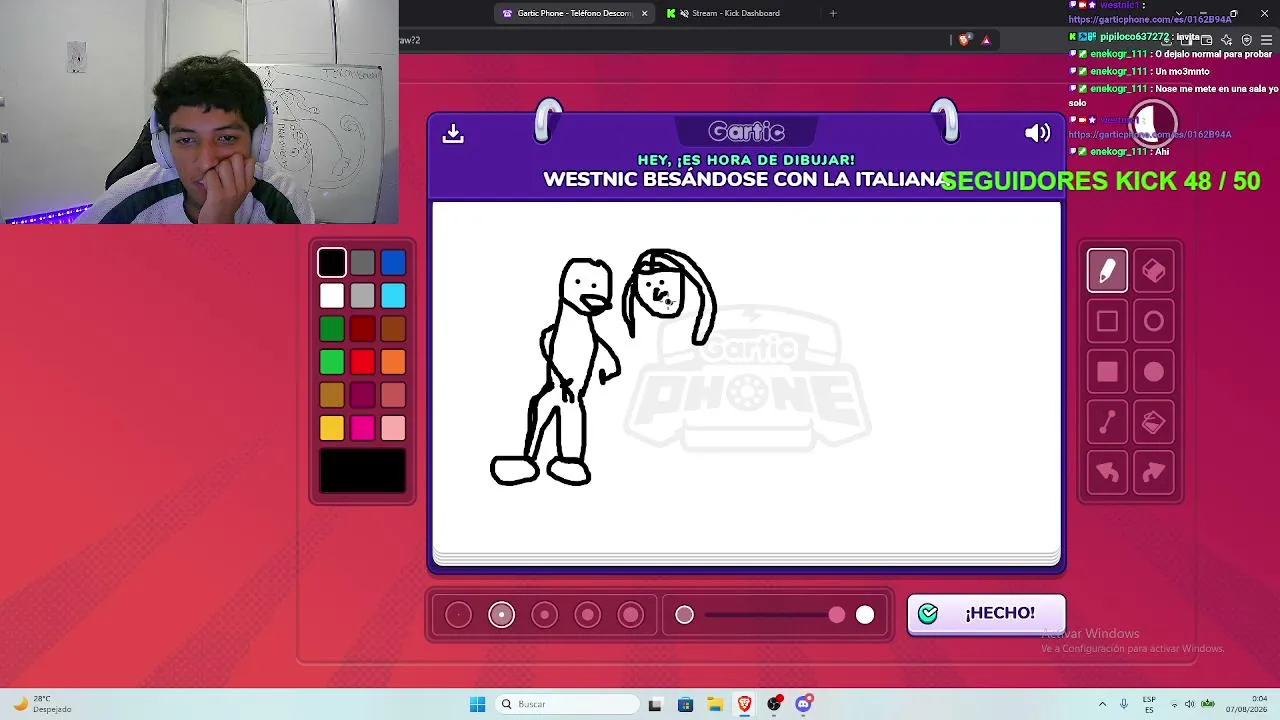Click the ¡HECHO! done button
The image size is (1280, 720).
click(986, 614)
